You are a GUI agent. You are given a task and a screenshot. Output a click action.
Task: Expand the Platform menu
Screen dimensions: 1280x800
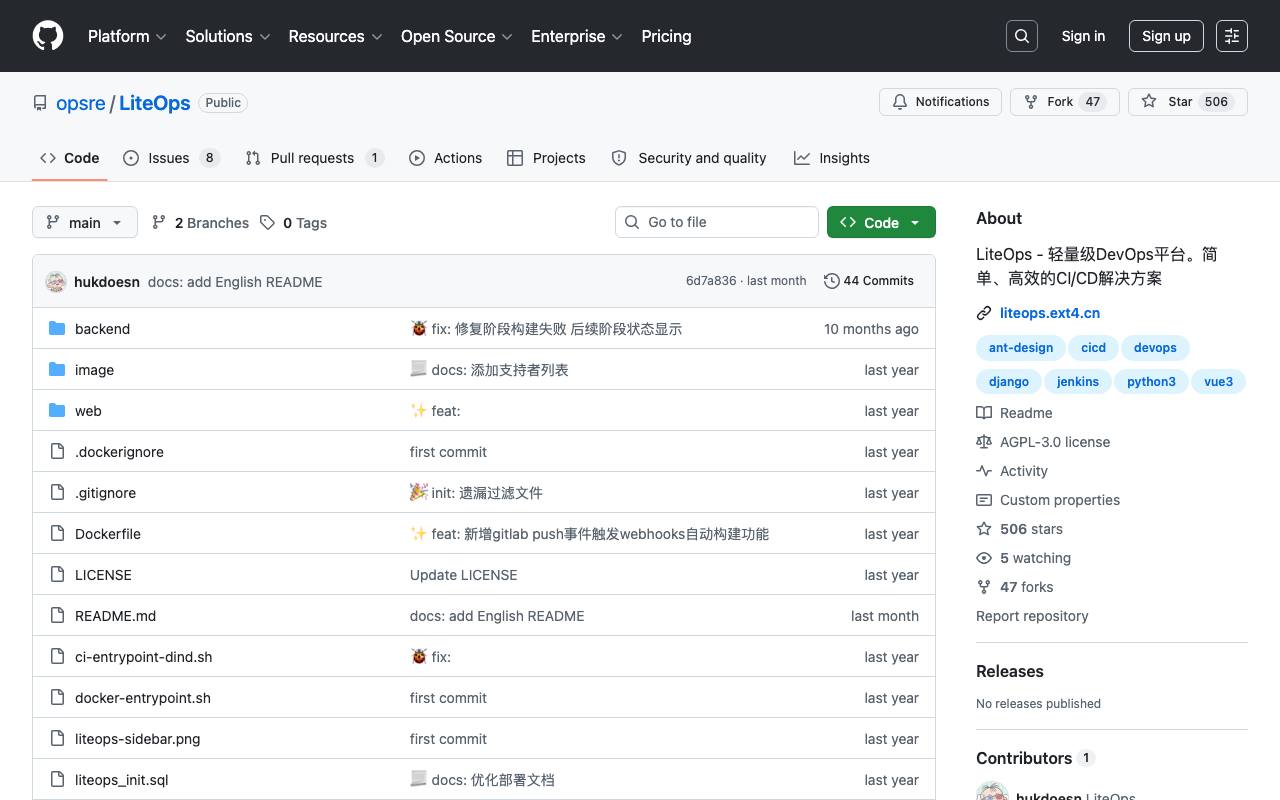coord(127,36)
